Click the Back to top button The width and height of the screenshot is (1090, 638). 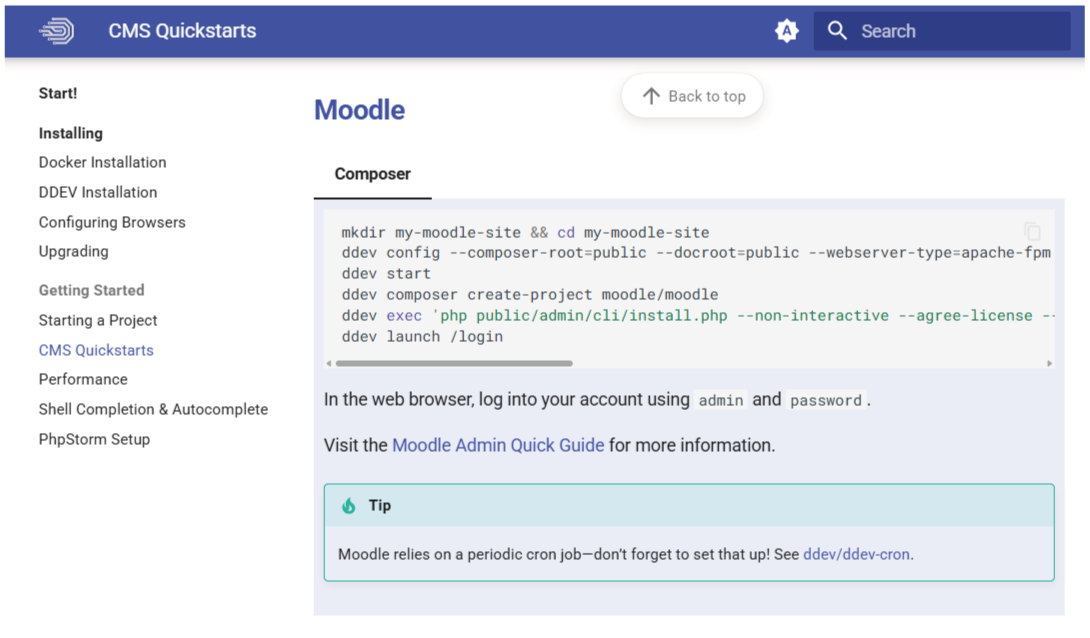coord(692,96)
